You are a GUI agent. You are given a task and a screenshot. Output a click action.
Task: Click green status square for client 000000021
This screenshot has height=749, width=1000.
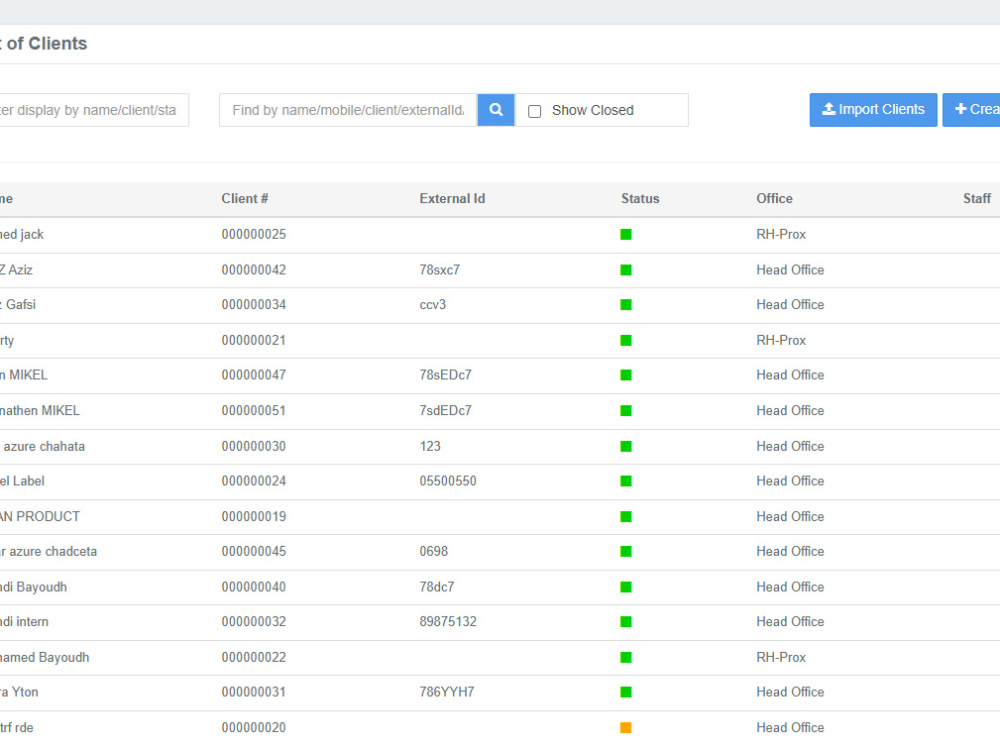[x=626, y=341]
